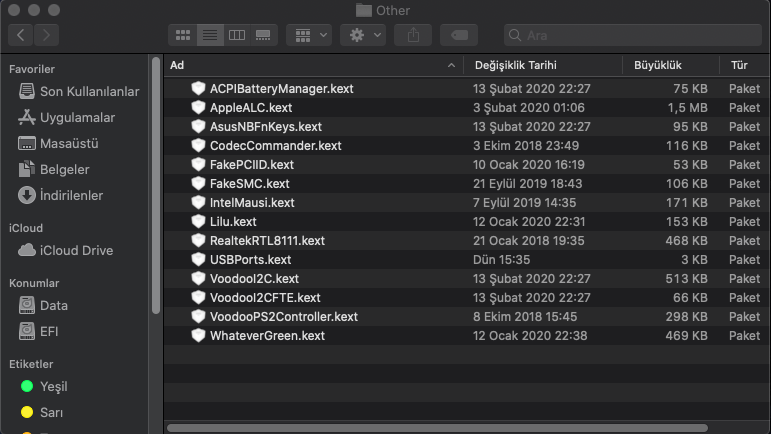Select the AppleALC.kext file icon
This screenshot has width=771, height=434.
point(198,108)
